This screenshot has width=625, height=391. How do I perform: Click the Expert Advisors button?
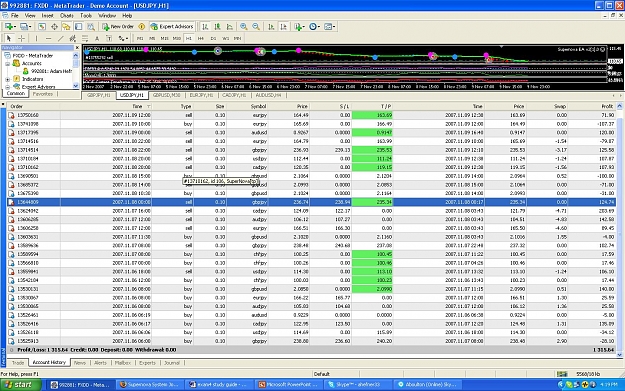point(172,27)
